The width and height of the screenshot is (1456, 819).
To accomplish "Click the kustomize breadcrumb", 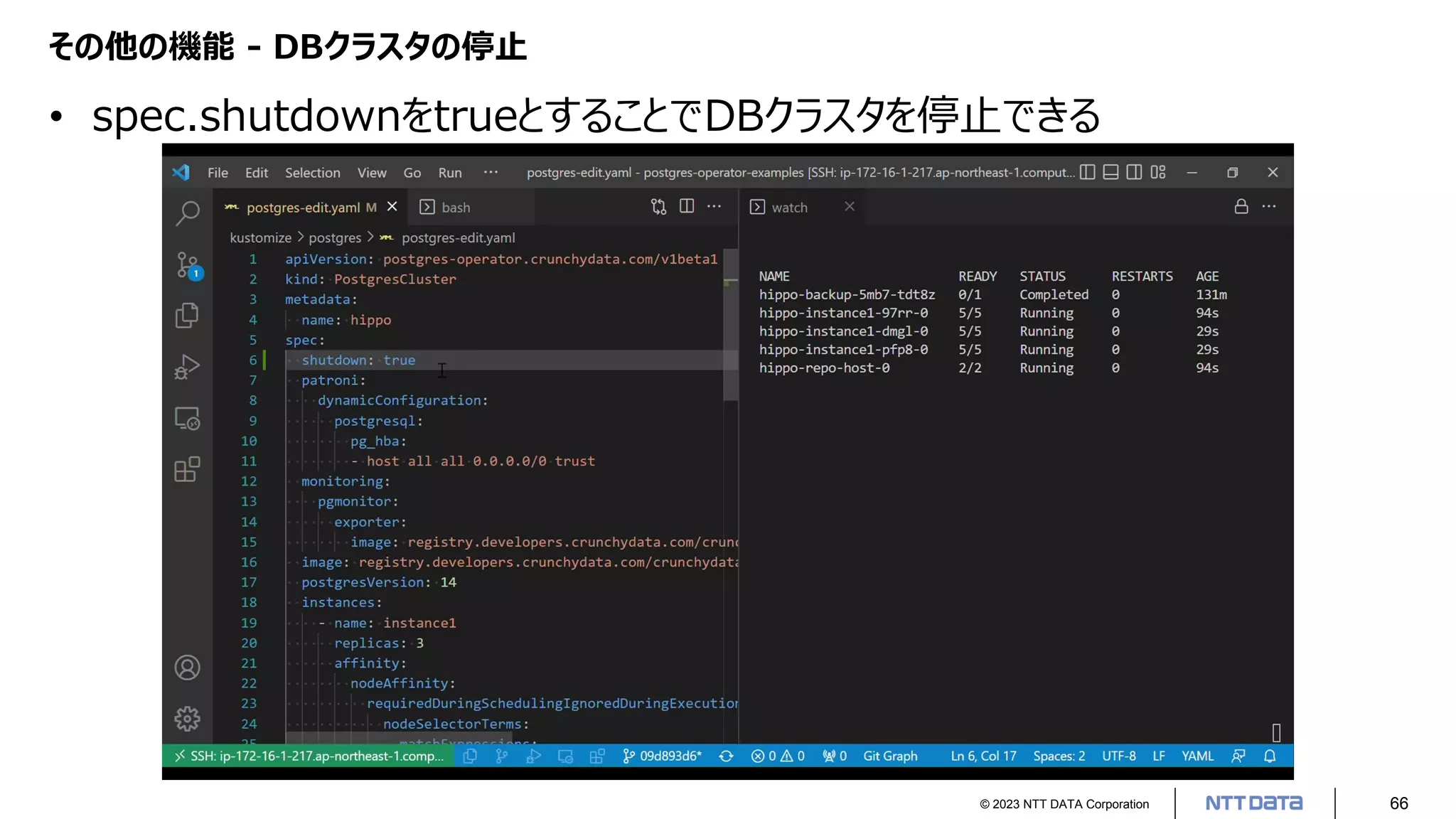I will click(x=260, y=237).
